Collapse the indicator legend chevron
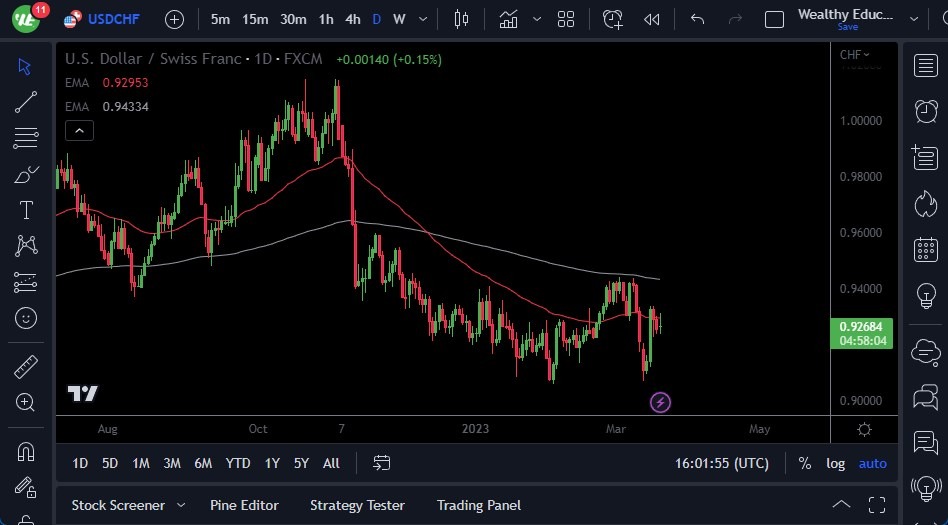The width and height of the screenshot is (948, 525). [x=79, y=130]
